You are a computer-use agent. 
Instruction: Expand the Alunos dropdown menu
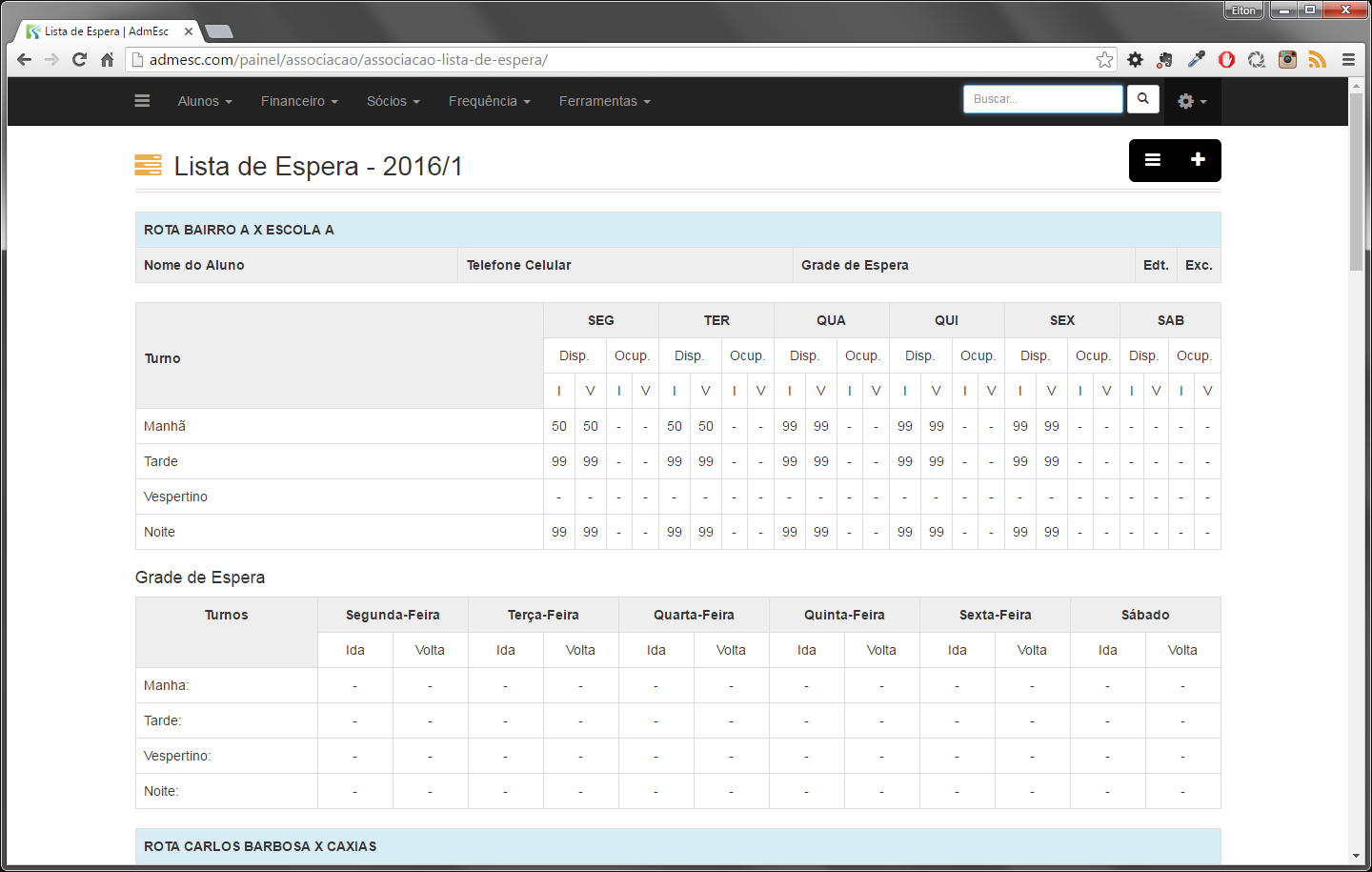click(204, 101)
